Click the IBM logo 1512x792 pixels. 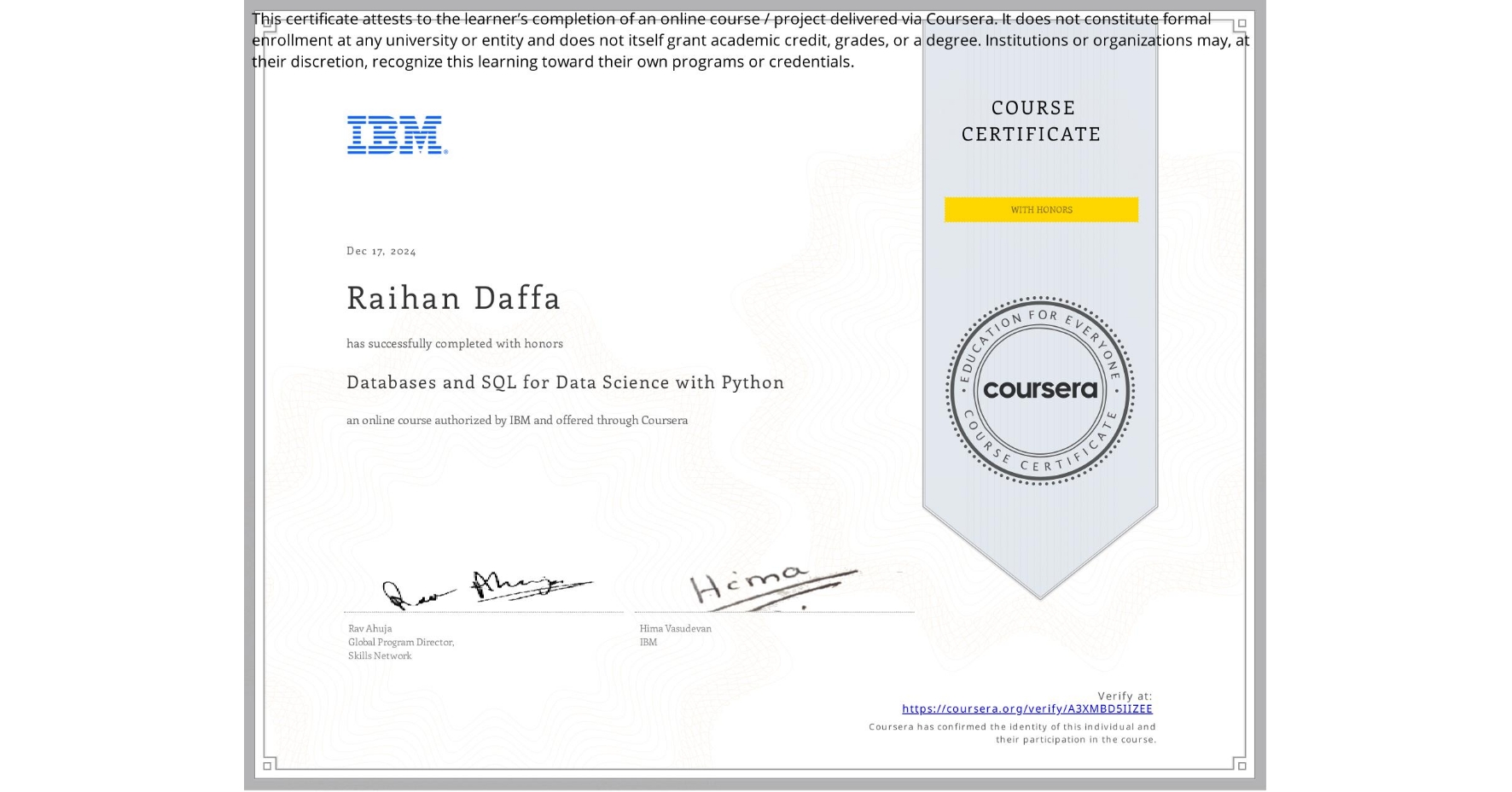[397, 135]
